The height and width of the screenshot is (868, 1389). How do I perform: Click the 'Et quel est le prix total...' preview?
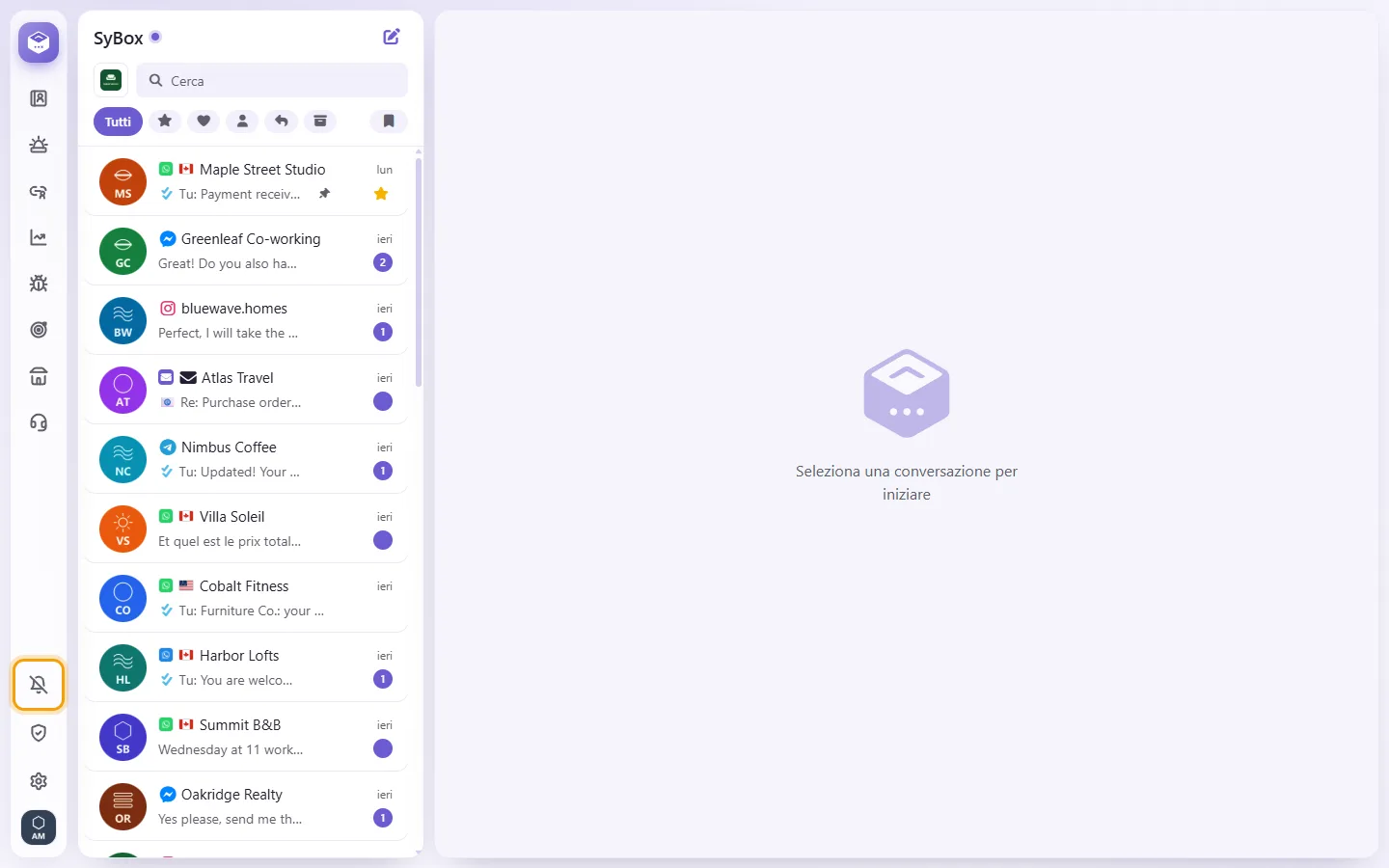(x=230, y=541)
